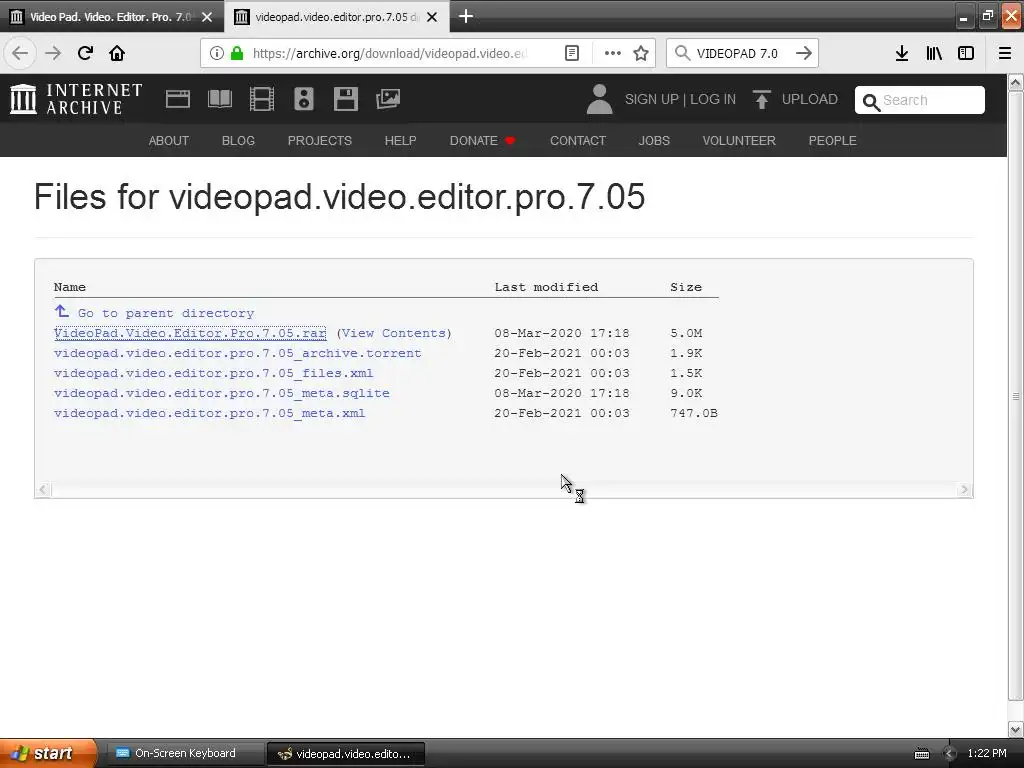Click the View Contents link
This screenshot has width=1024, height=768.
[x=394, y=333]
